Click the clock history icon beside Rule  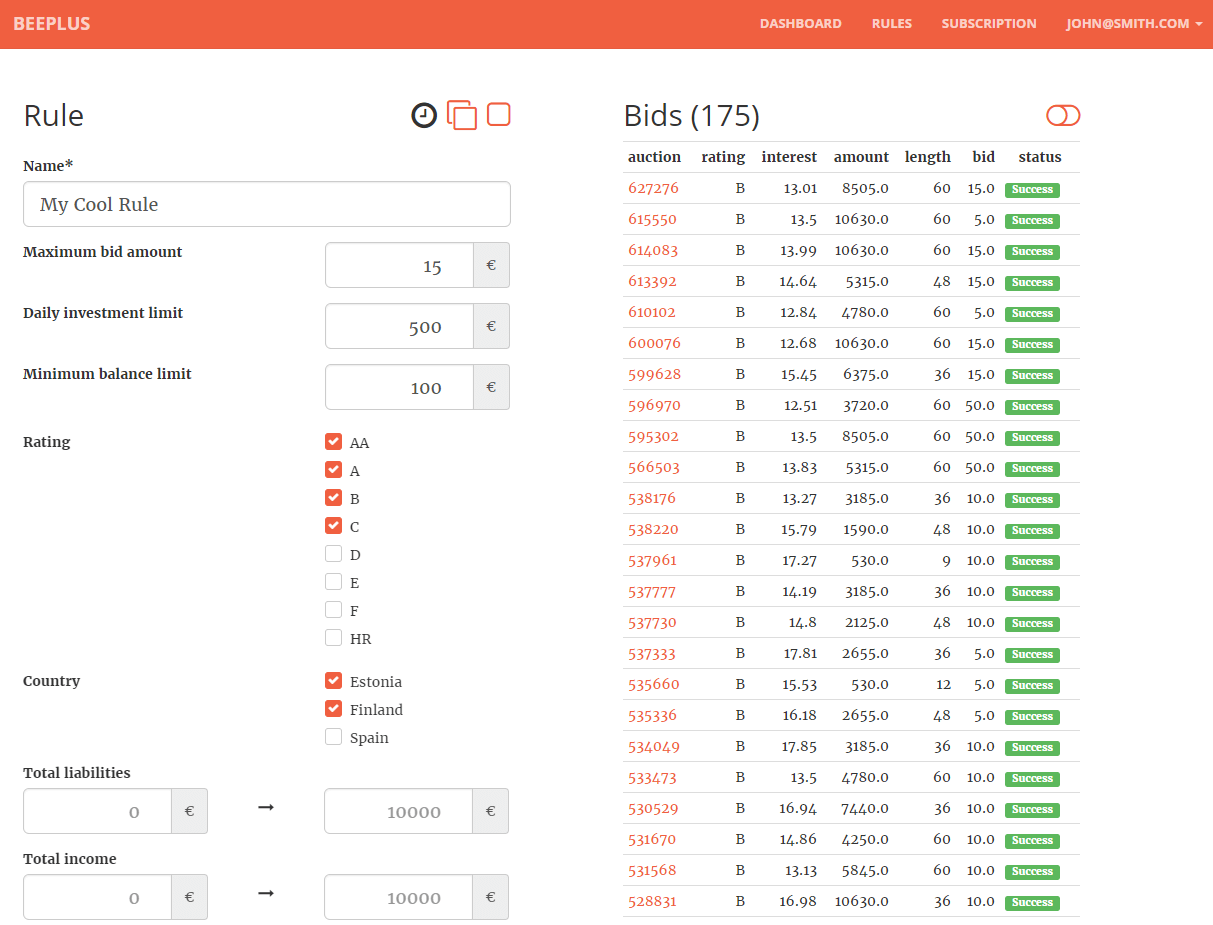(424, 116)
